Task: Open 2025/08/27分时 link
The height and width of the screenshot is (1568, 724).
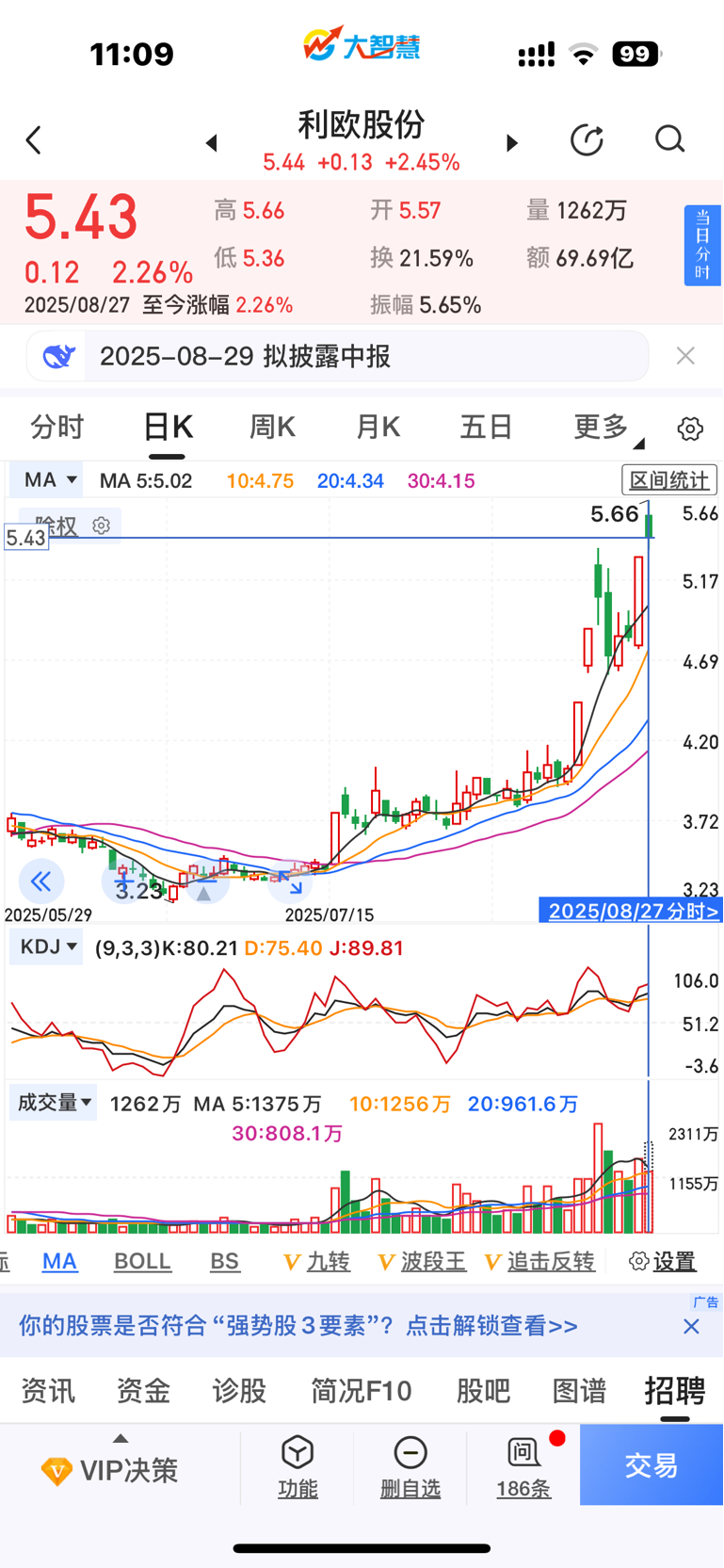Action: point(632,911)
